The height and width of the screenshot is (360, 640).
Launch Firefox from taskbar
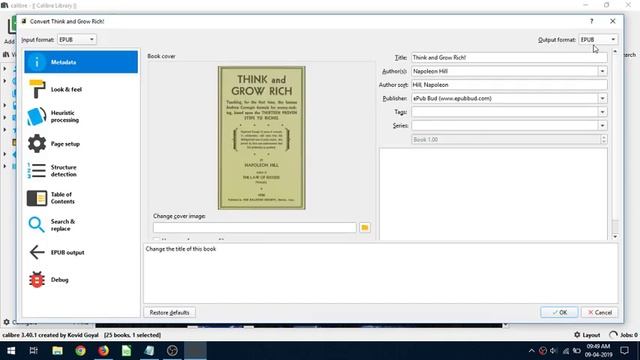click(x=103, y=351)
